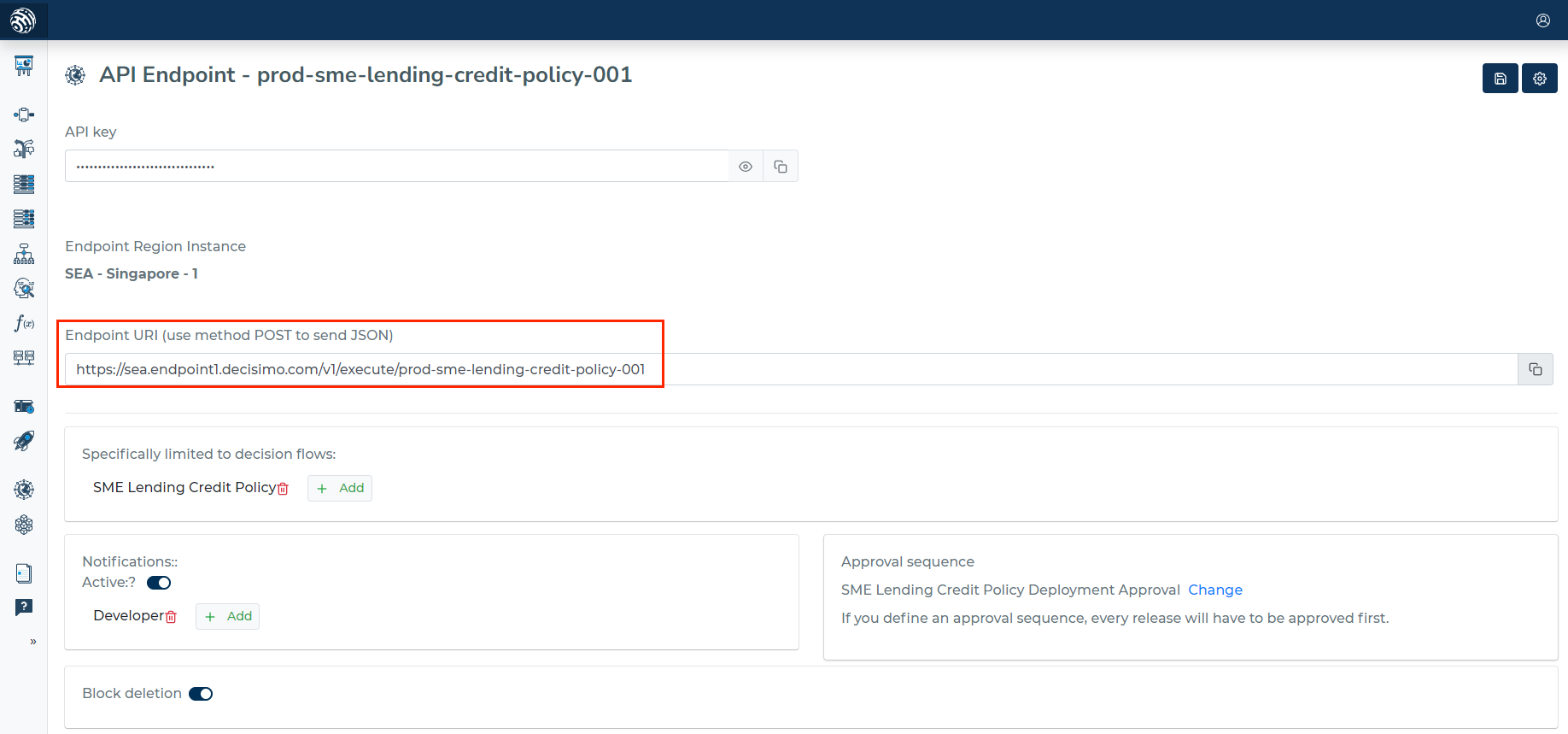This screenshot has width=1568, height=734.
Task: Open the help question mark icon
Action: click(24, 608)
